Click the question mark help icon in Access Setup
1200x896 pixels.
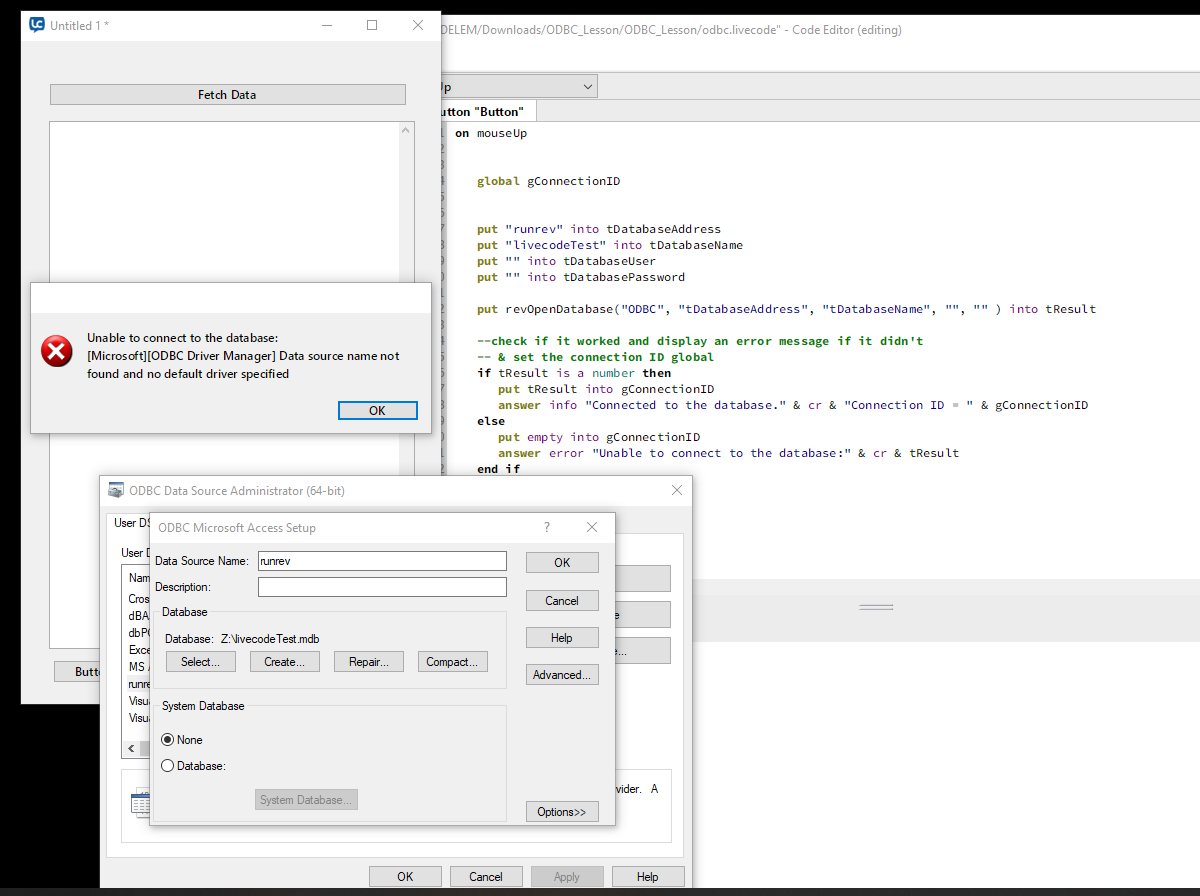click(x=546, y=527)
